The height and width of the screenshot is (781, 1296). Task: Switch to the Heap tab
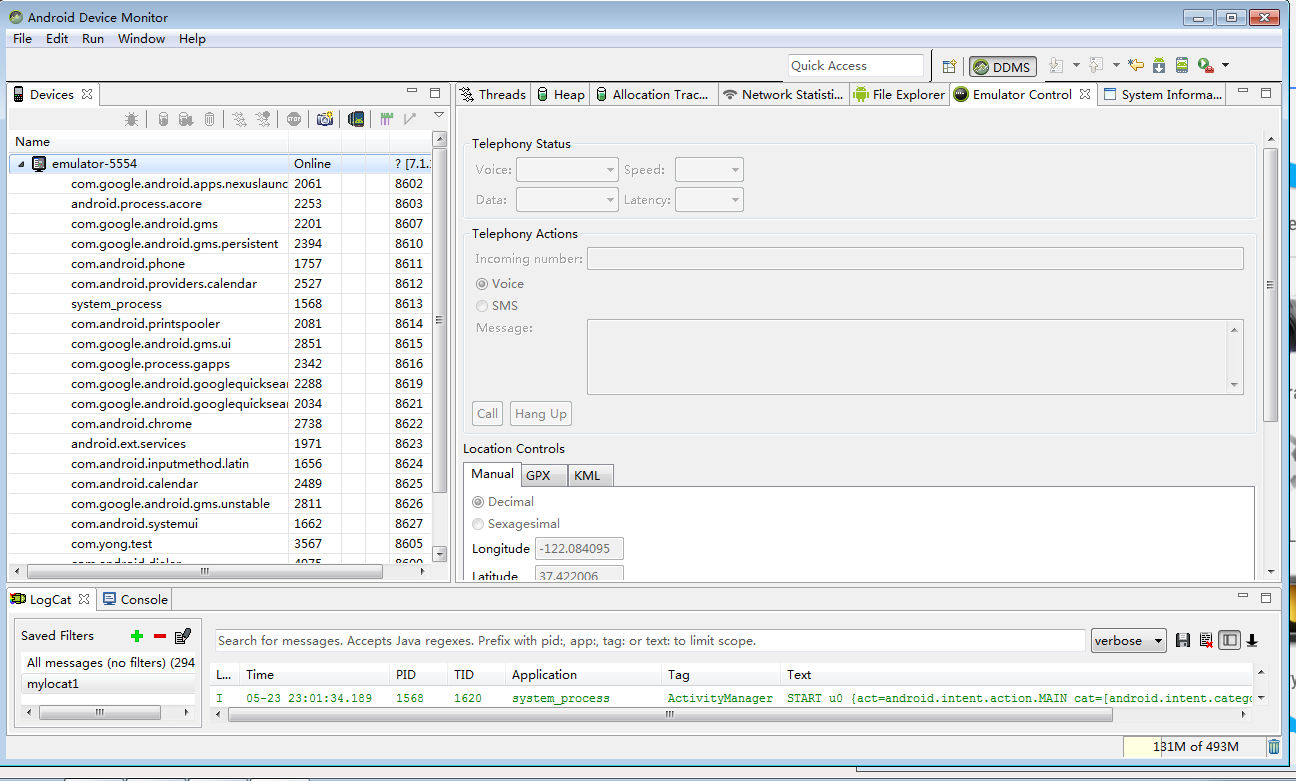[560, 95]
